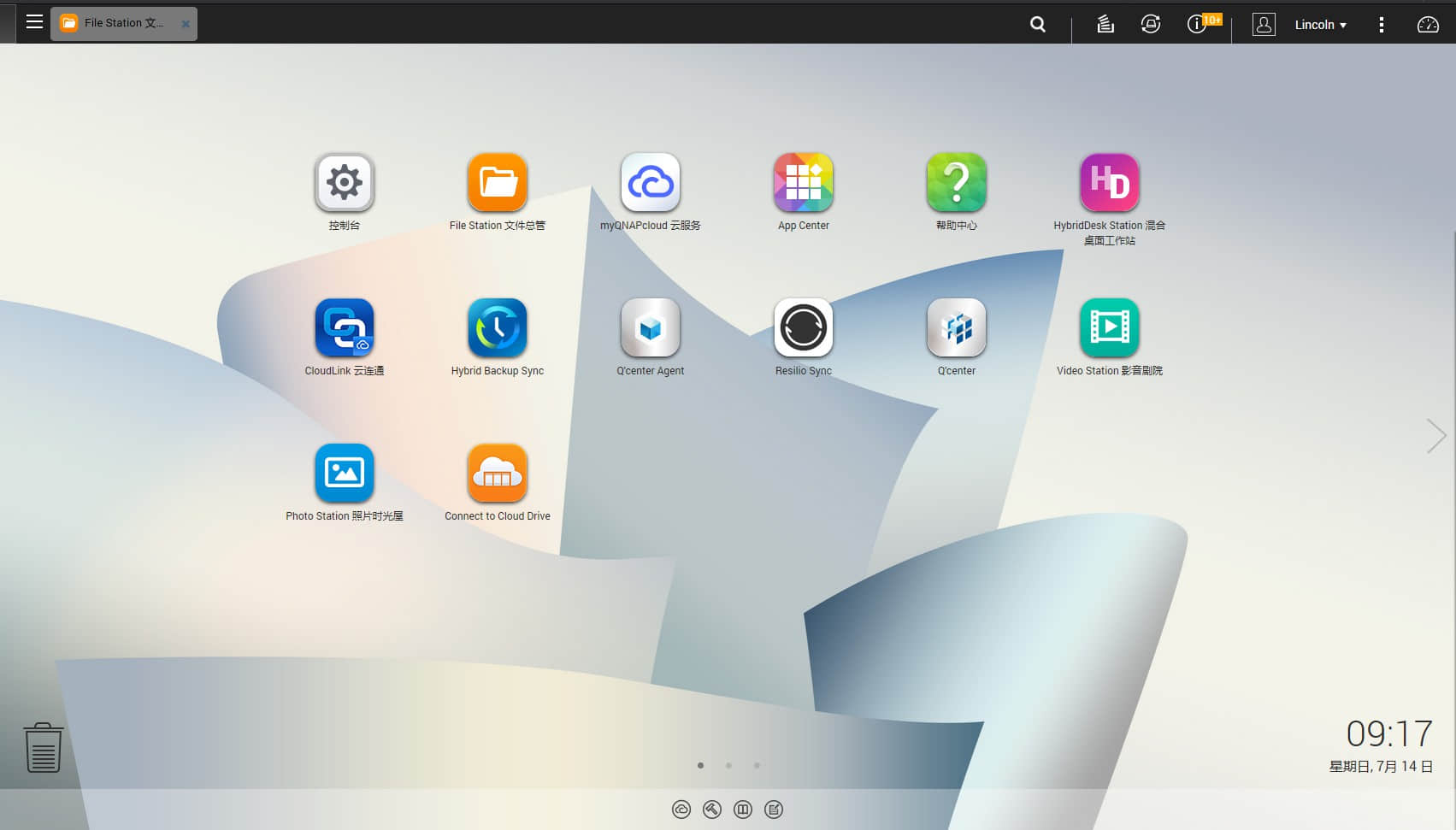The image size is (1456, 830).
Task: Click the feedback note icon in bottom dock
Action: pyautogui.click(x=774, y=809)
